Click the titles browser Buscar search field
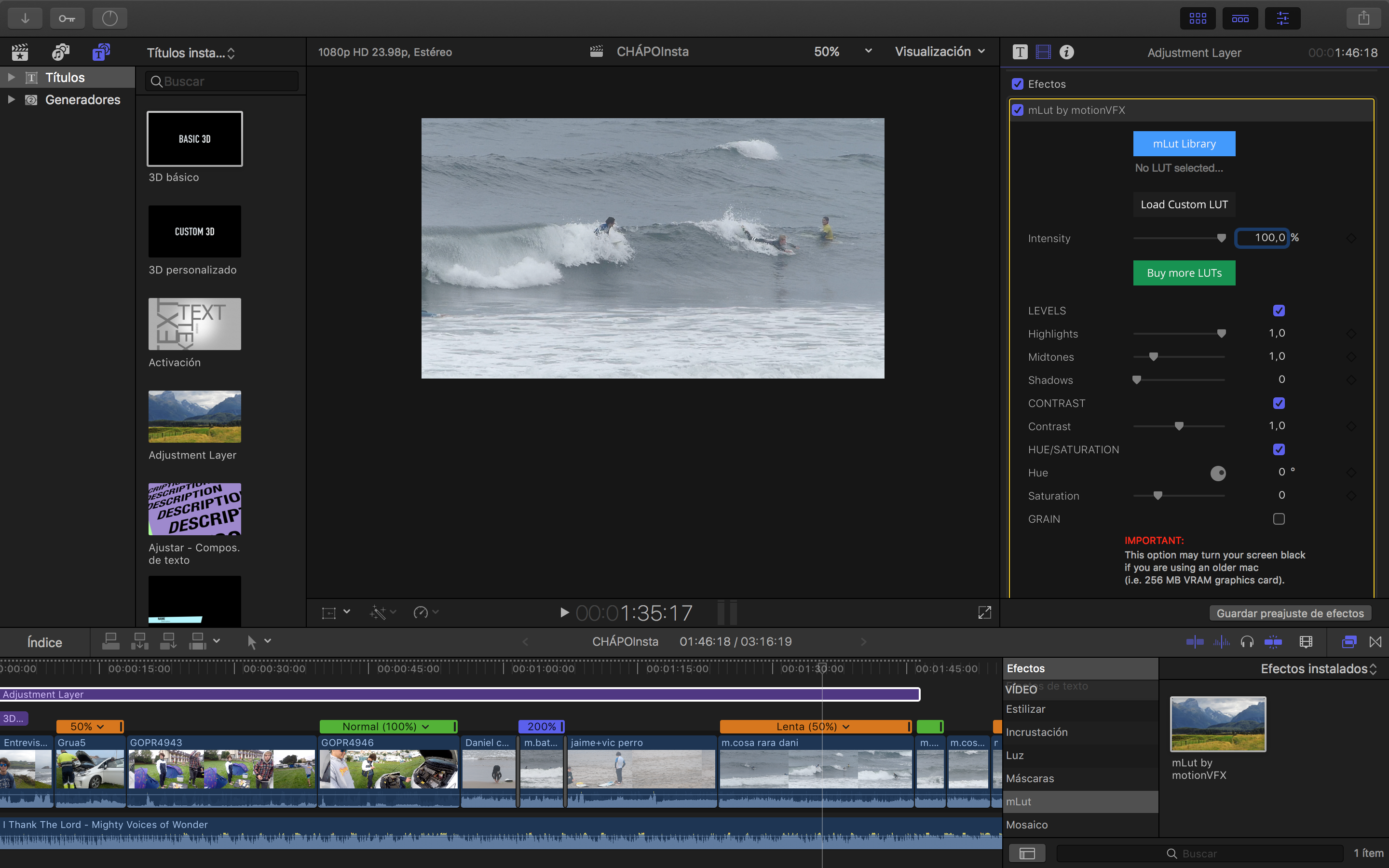 coord(222,81)
